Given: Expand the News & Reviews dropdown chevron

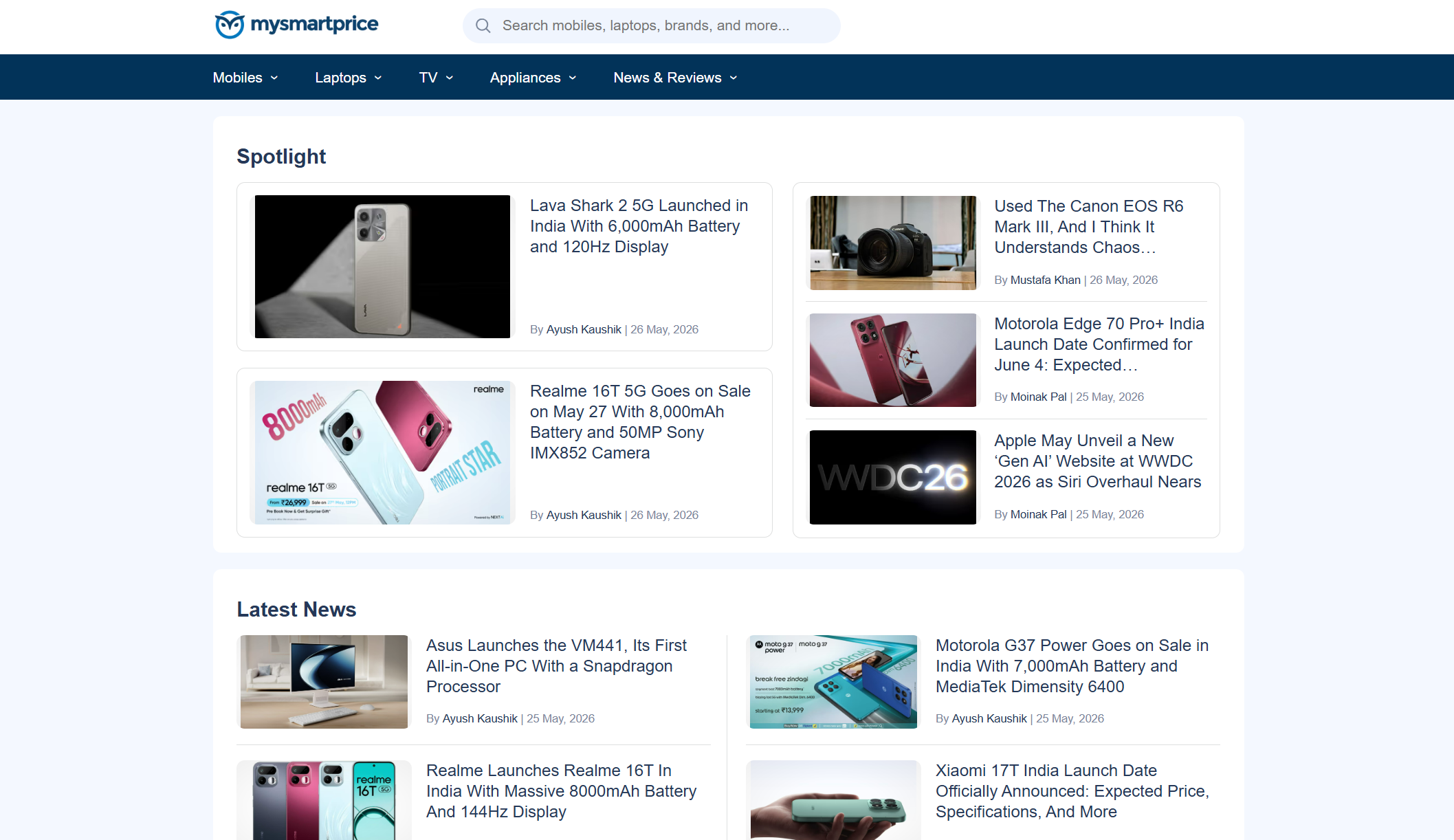Looking at the screenshot, I should (734, 78).
